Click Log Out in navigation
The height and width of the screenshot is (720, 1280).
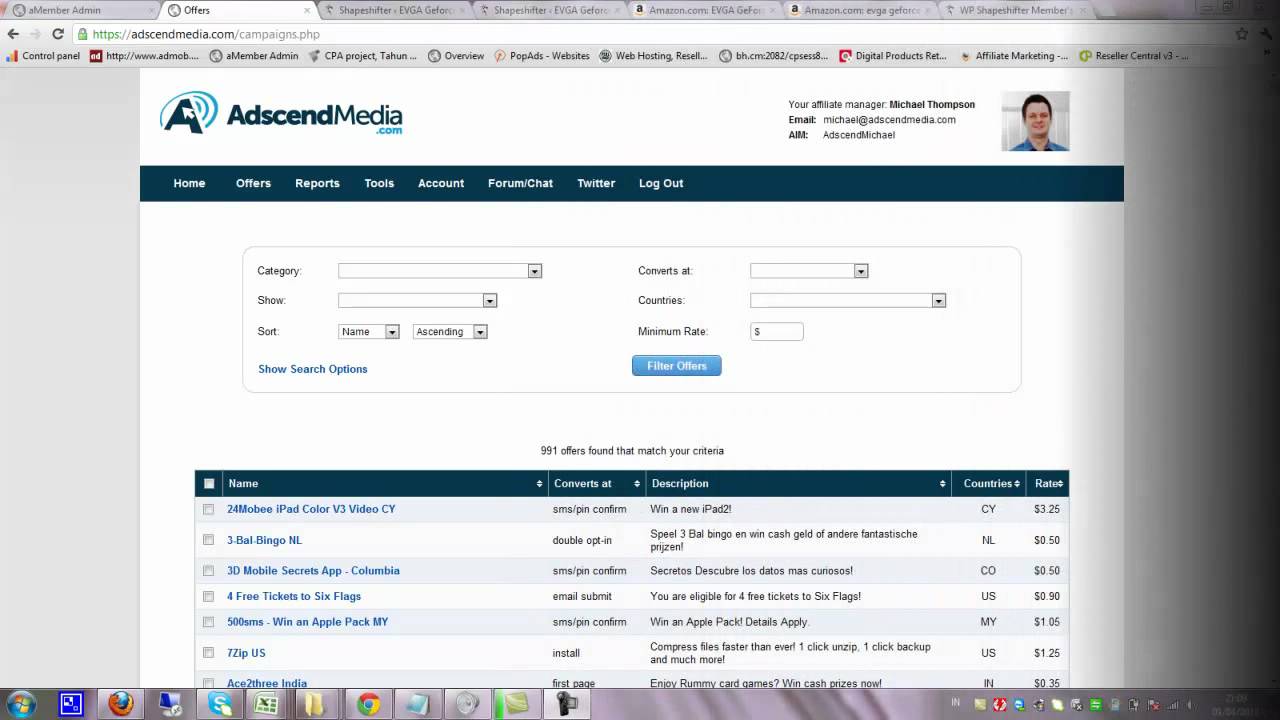[661, 183]
